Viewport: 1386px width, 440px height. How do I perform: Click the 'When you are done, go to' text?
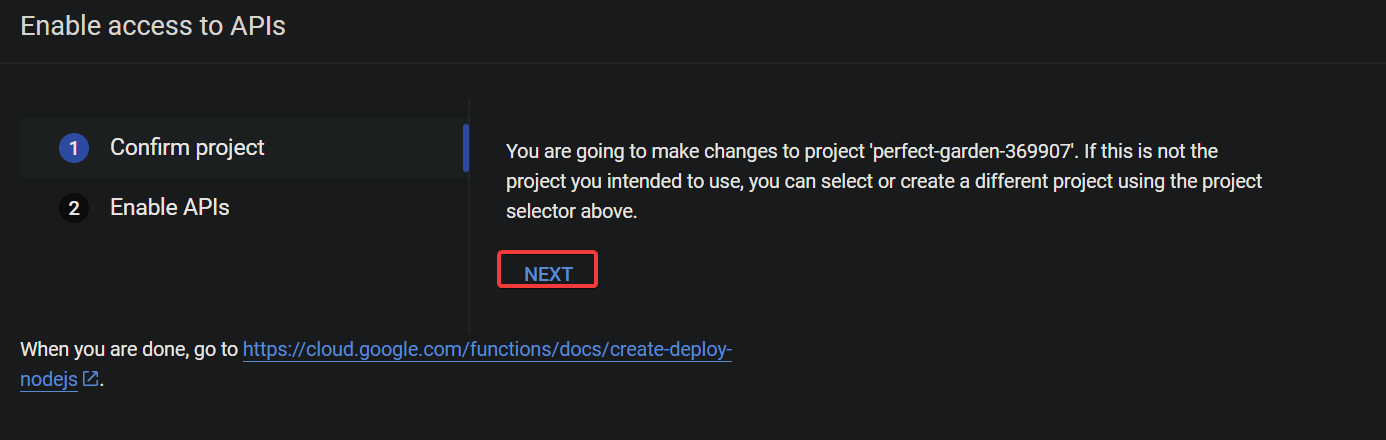pyautogui.click(x=129, y=350)
